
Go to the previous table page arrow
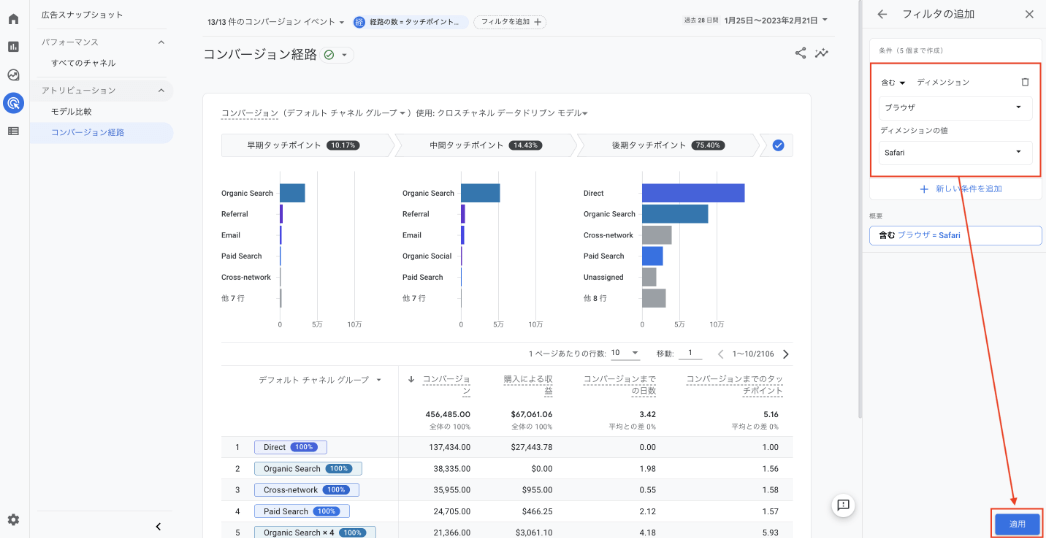point(720,354)
